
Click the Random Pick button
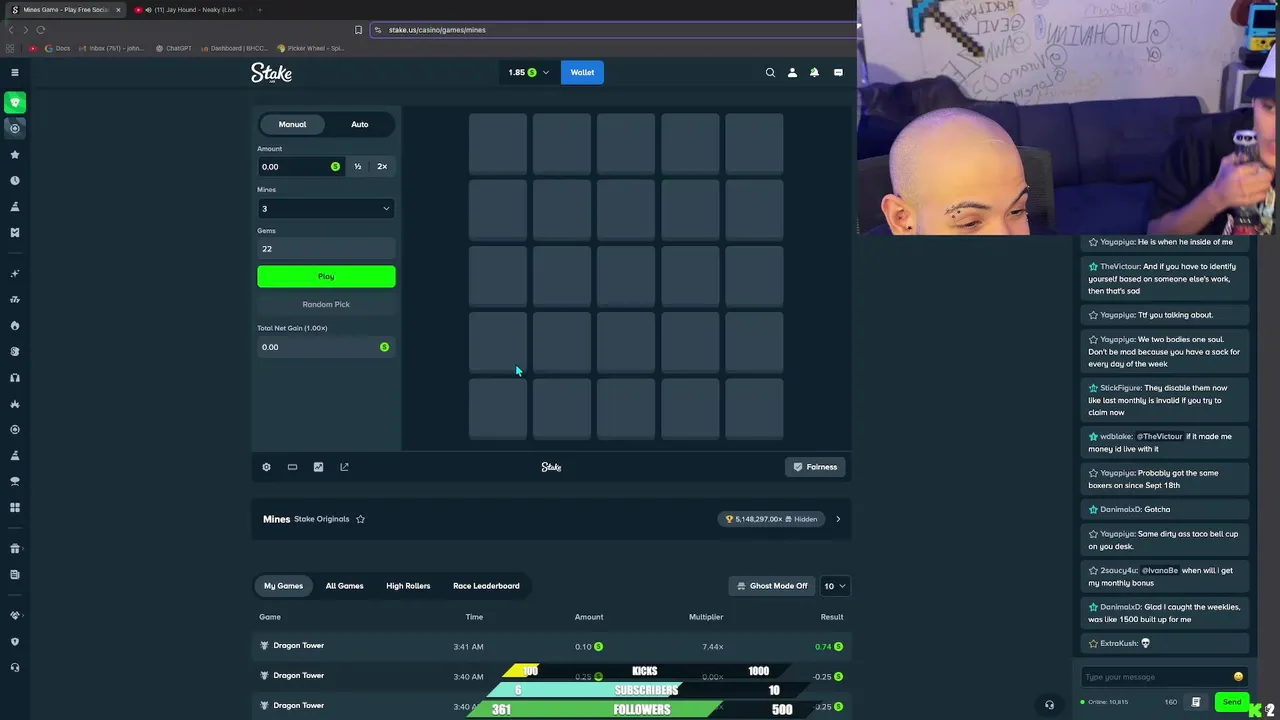(326, 304)
